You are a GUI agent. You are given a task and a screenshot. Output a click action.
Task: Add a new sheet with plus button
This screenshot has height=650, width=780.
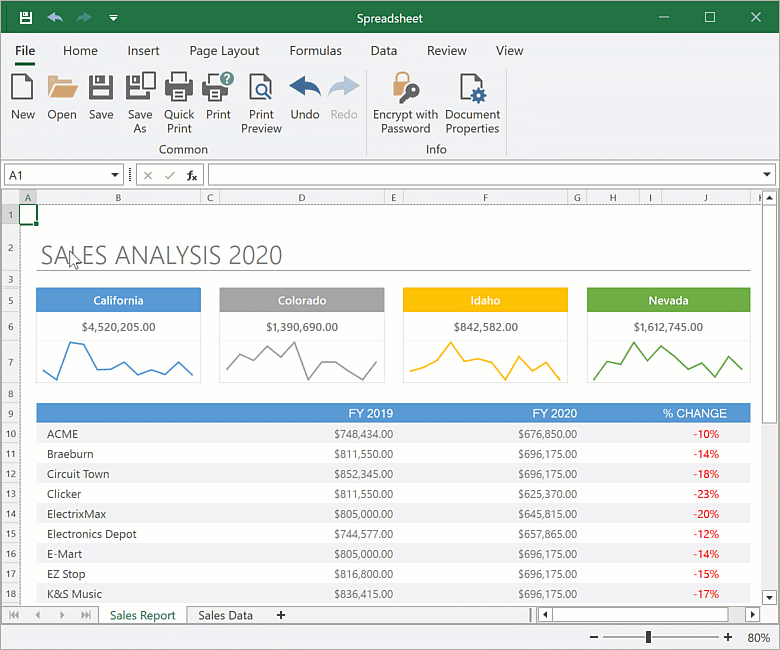coord(281,615)
